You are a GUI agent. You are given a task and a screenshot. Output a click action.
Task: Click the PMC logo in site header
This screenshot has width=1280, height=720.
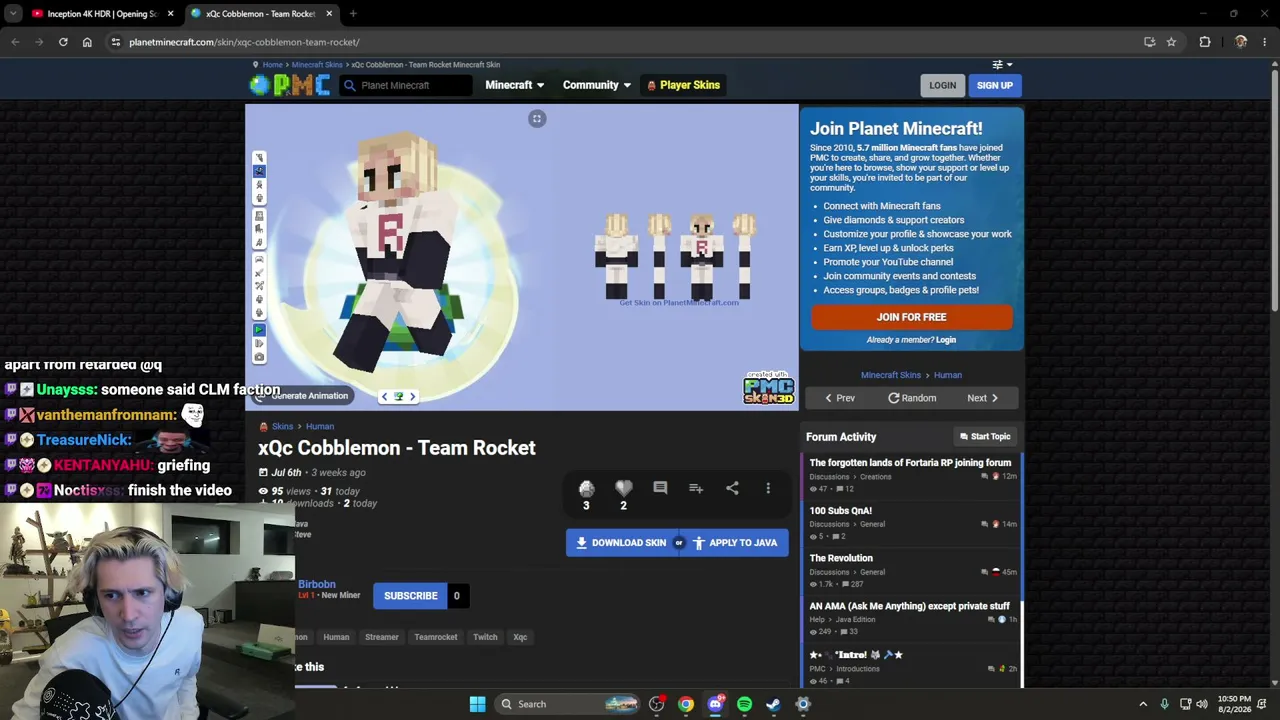[x=290, y=85]
